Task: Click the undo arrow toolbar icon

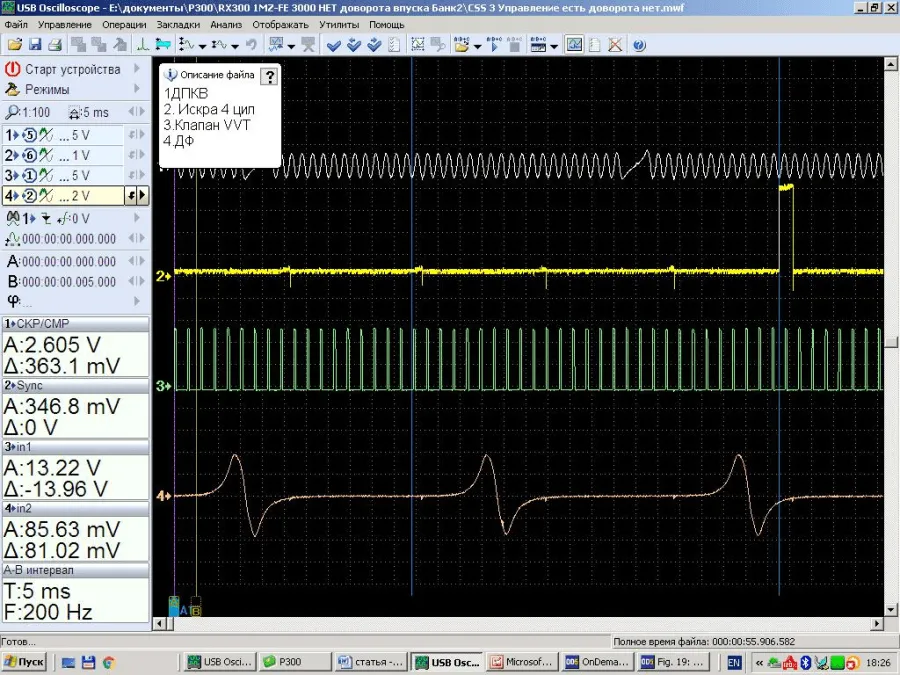Action: (x=251, y=45)
